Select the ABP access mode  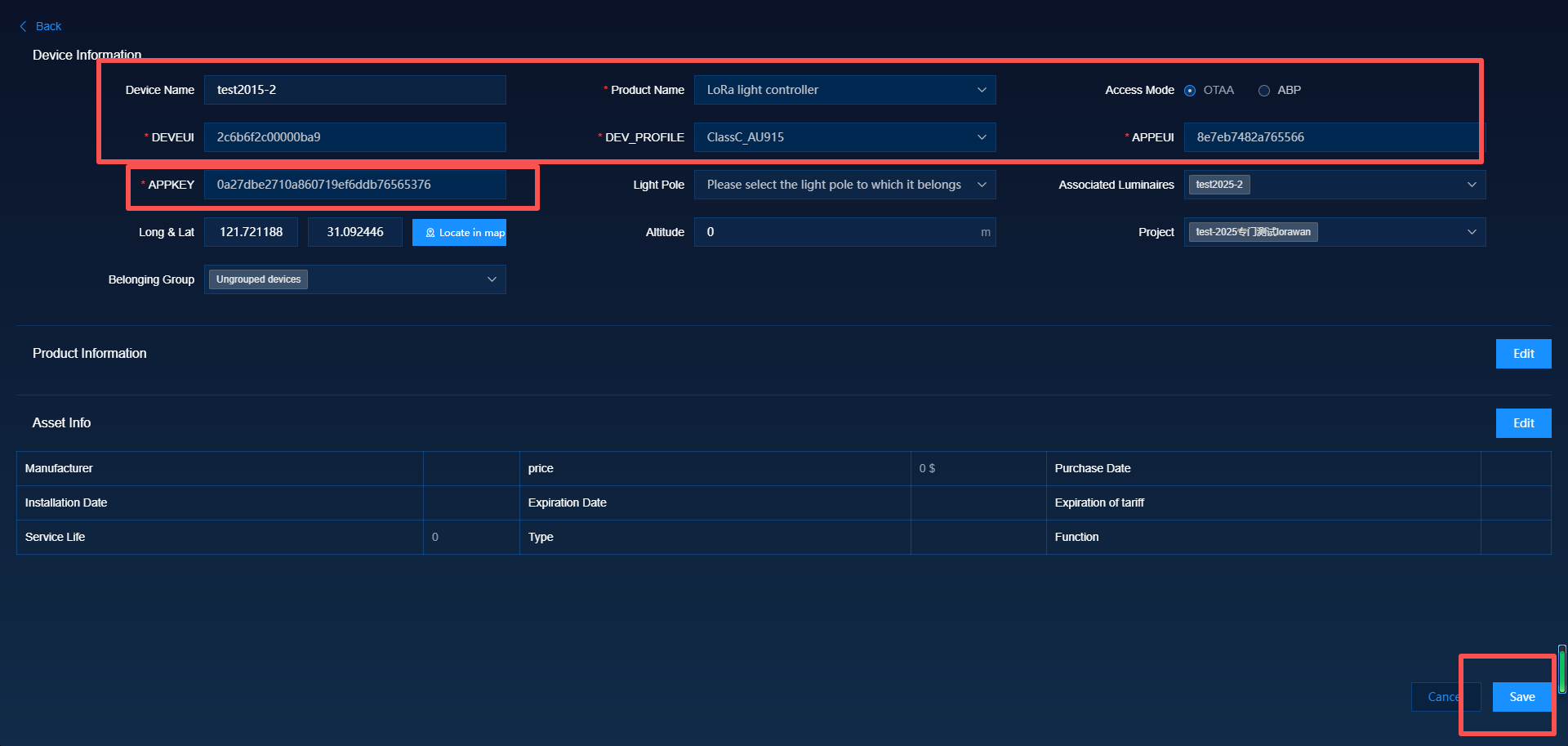point(1264,91)
